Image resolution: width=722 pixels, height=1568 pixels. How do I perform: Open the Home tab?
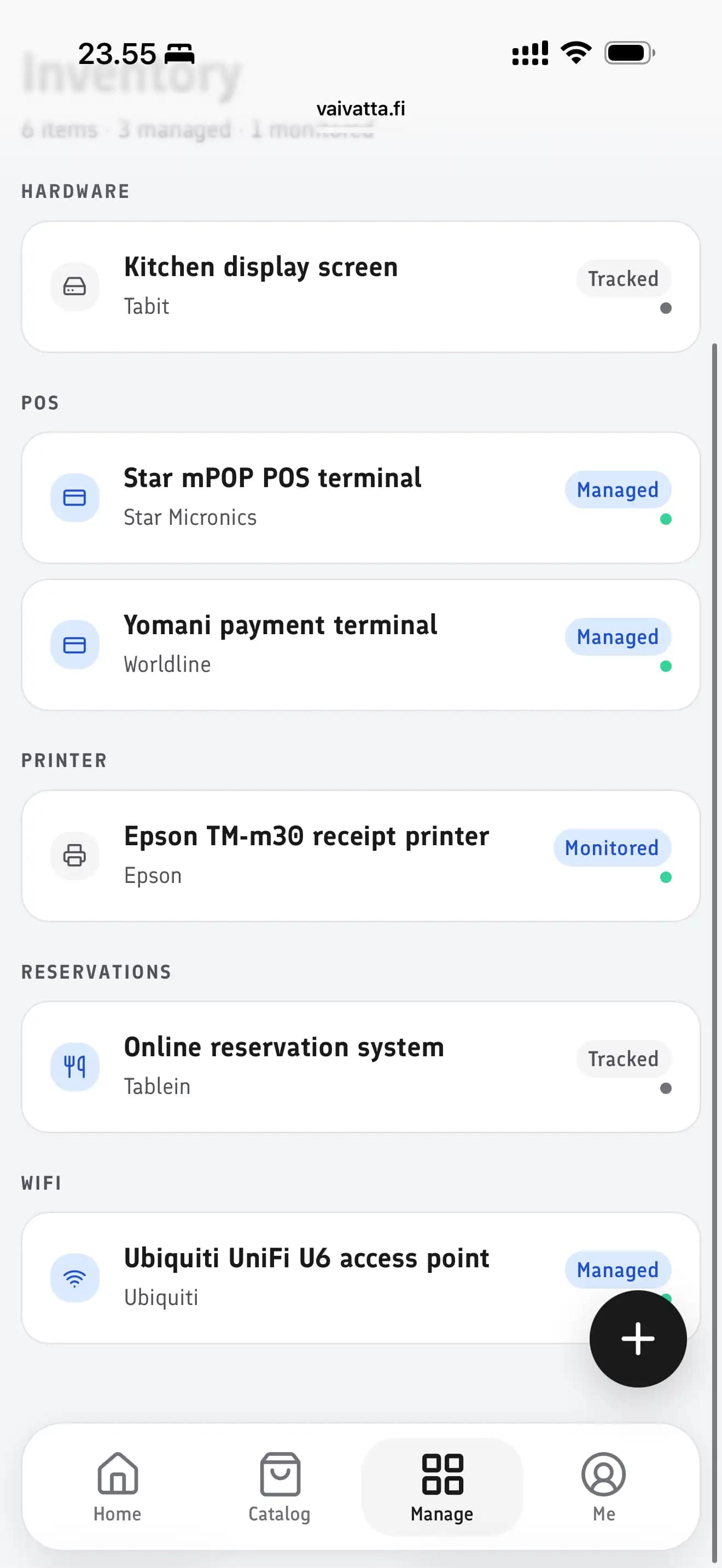point(118,1487)
